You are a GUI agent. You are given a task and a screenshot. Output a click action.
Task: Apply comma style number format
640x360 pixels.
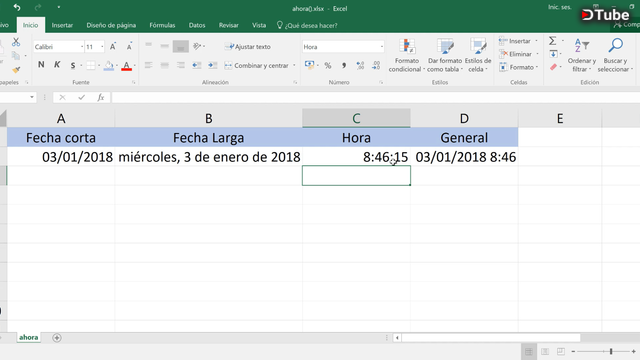344,65
